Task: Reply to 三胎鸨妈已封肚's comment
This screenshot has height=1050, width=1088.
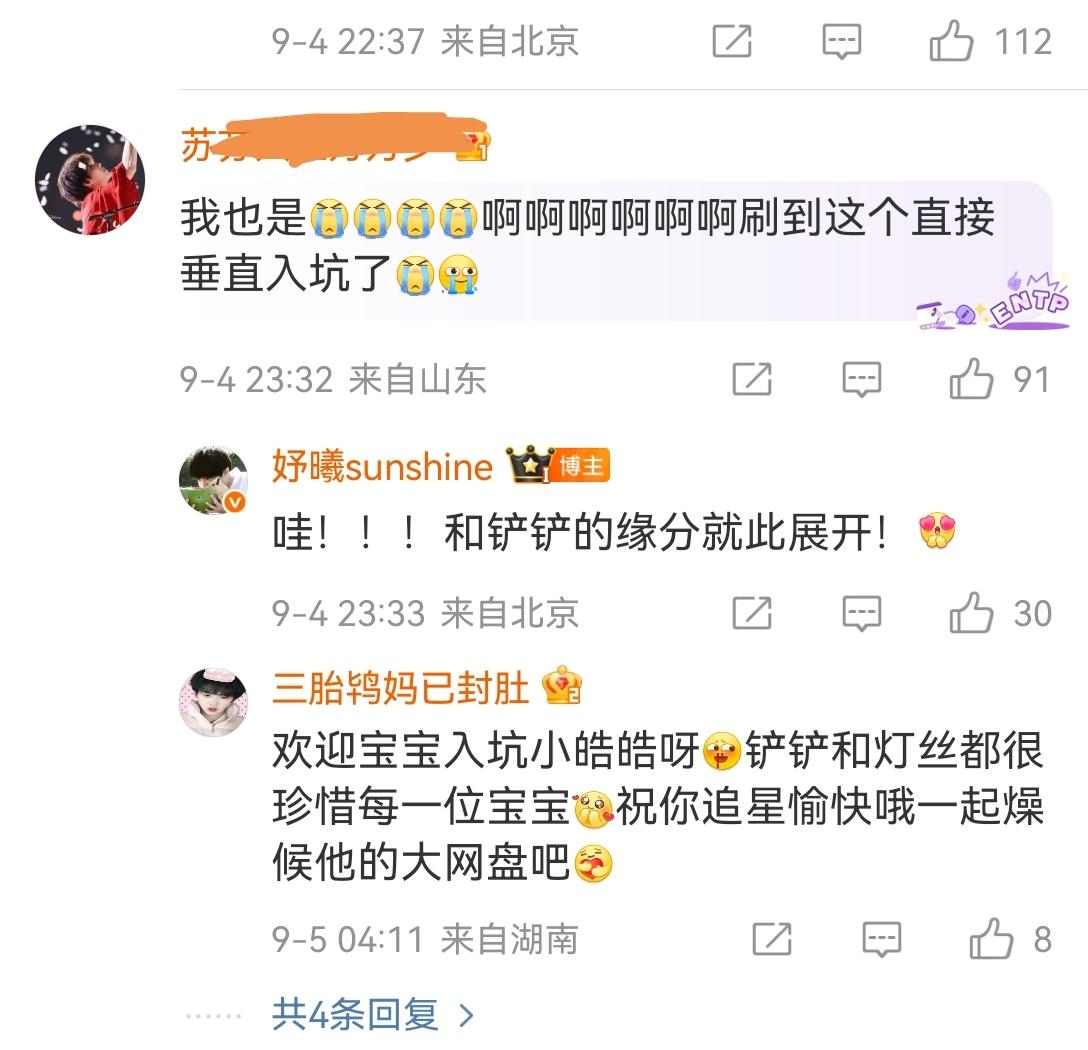Action: pyautogui.click(x=882, y=939)
